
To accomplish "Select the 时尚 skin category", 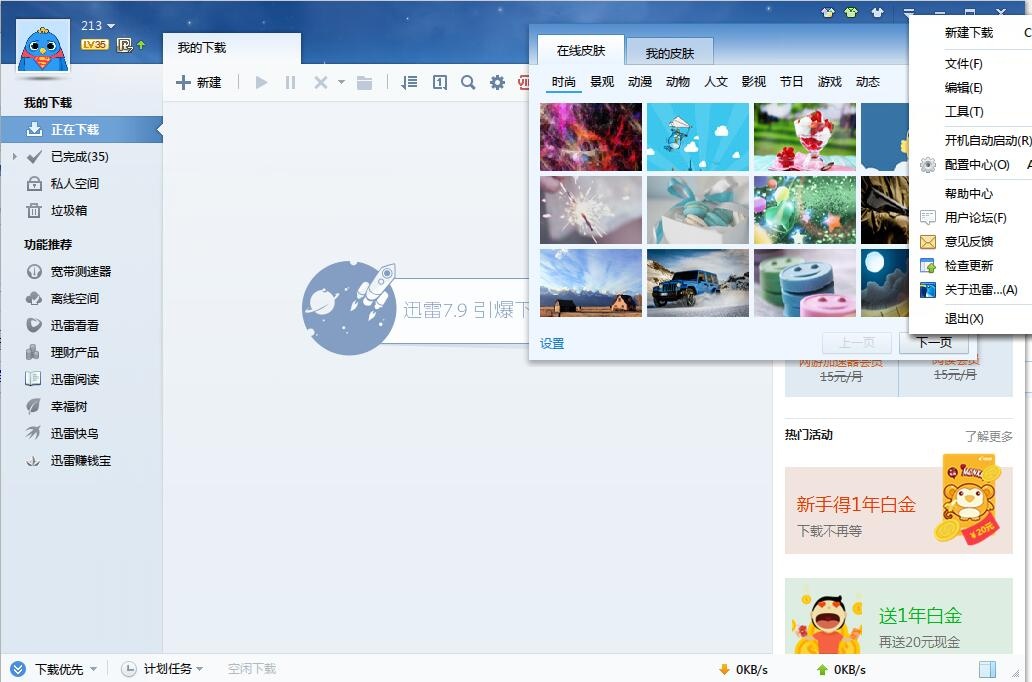I will (x=563, y=82).
